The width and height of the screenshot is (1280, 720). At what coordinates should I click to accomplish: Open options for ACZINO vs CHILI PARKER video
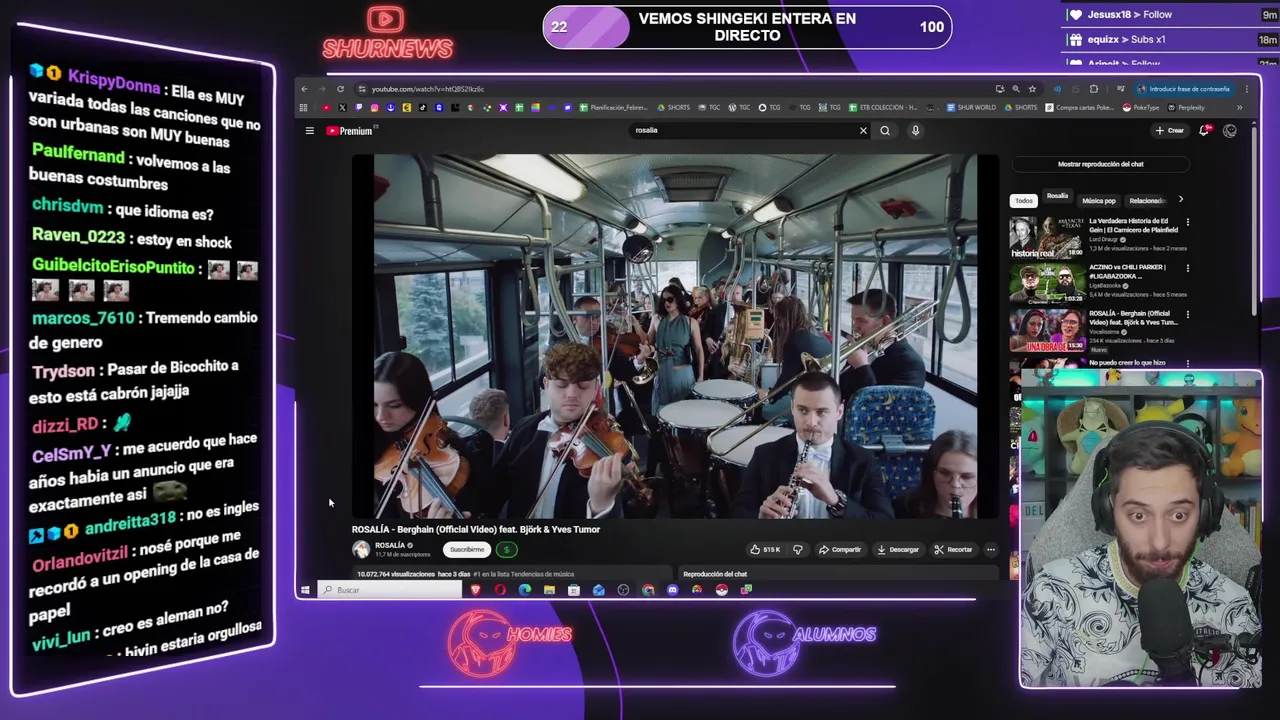coord(1187,268)
